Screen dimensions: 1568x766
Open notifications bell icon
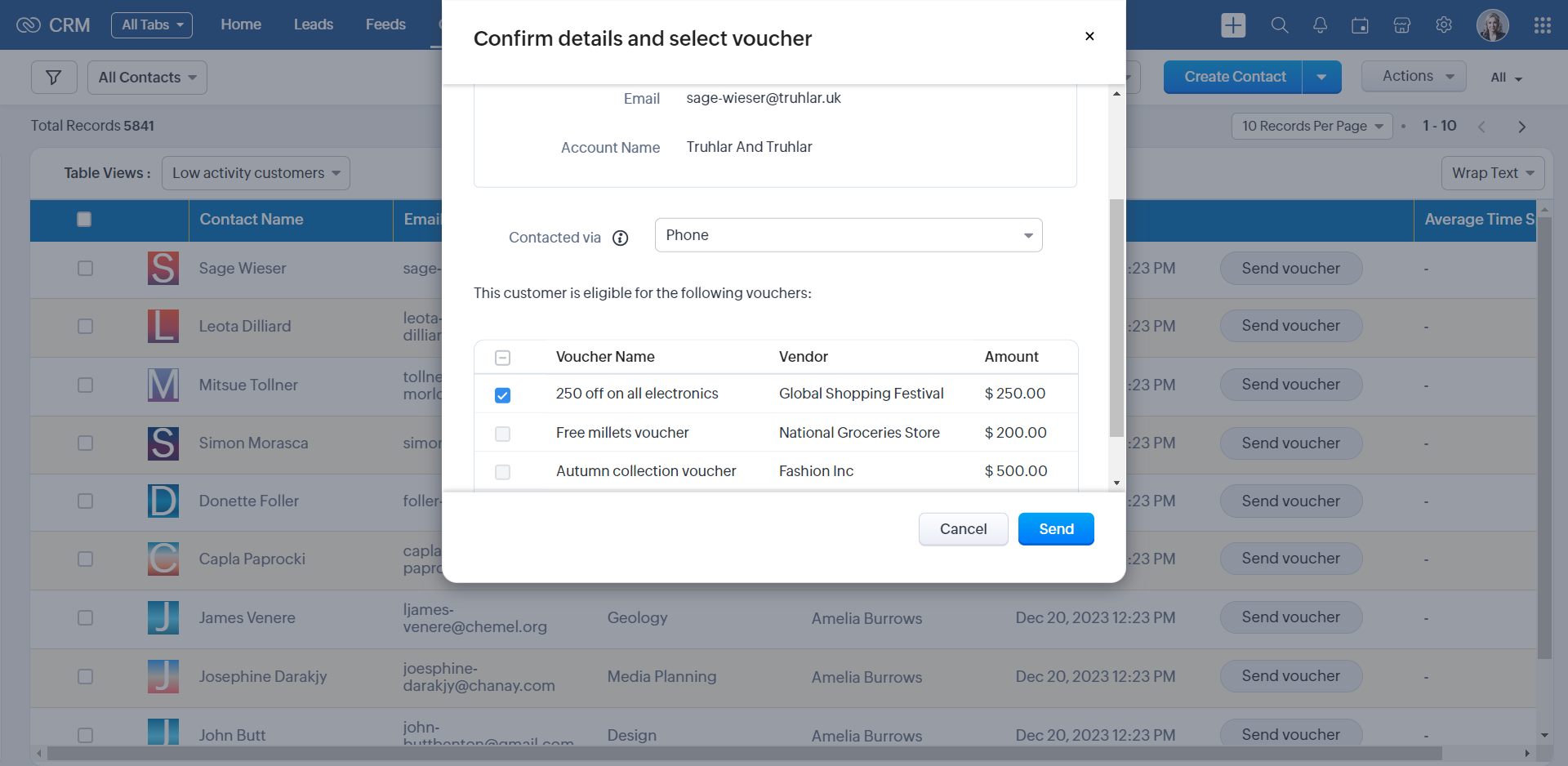tap(1320, 25)
